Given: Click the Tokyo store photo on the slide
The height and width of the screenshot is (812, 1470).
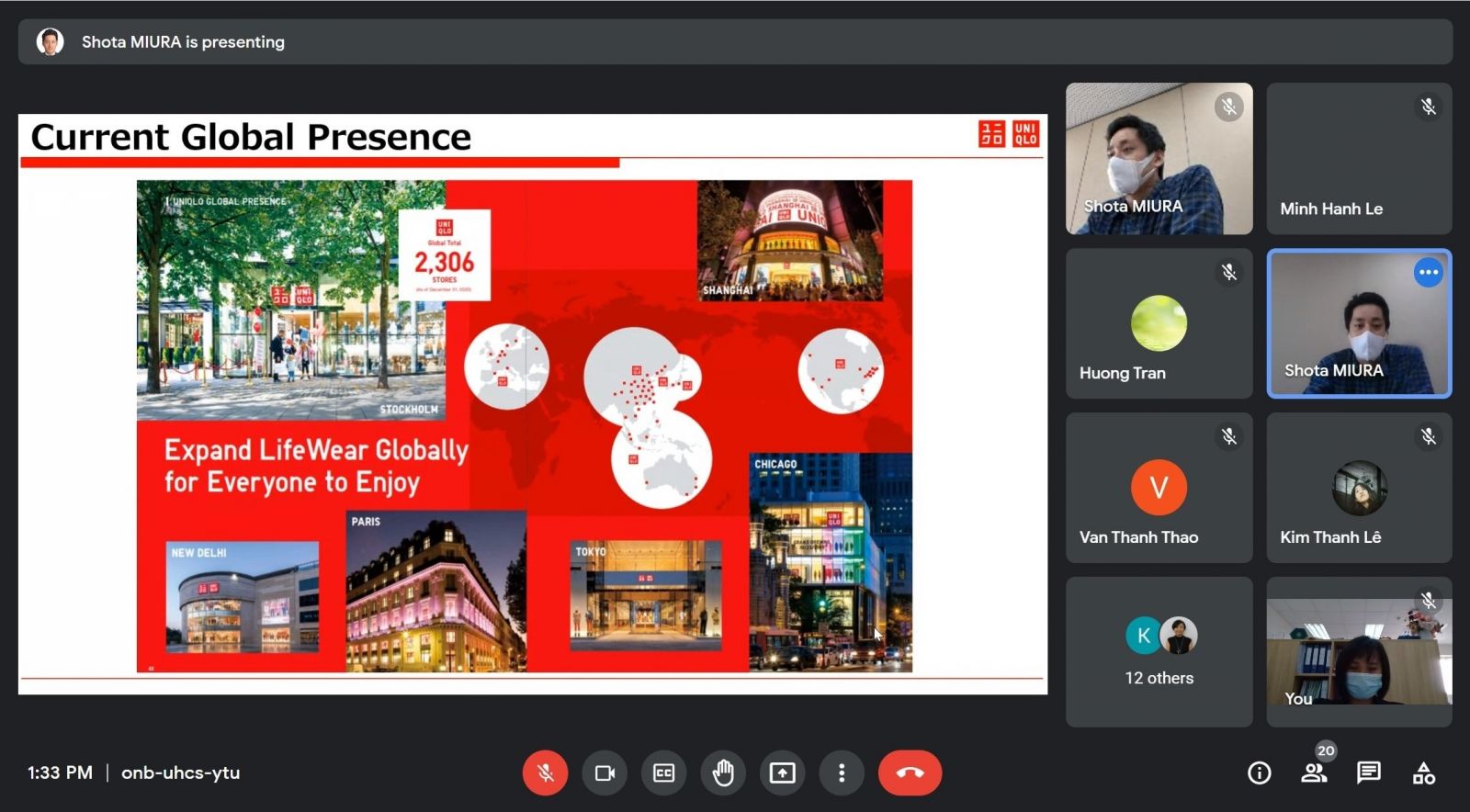Looking at the screenshot, I should tap(646, 595).
